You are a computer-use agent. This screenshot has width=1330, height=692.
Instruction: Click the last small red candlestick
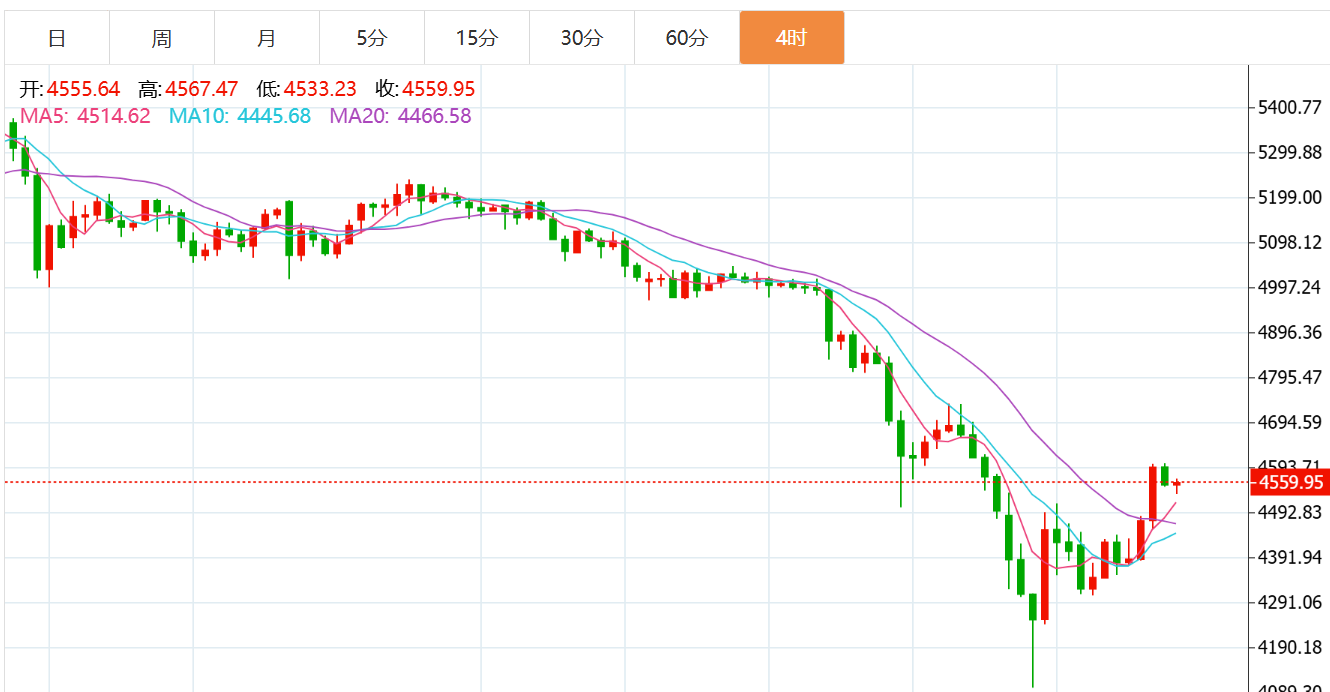(1177, 484)
